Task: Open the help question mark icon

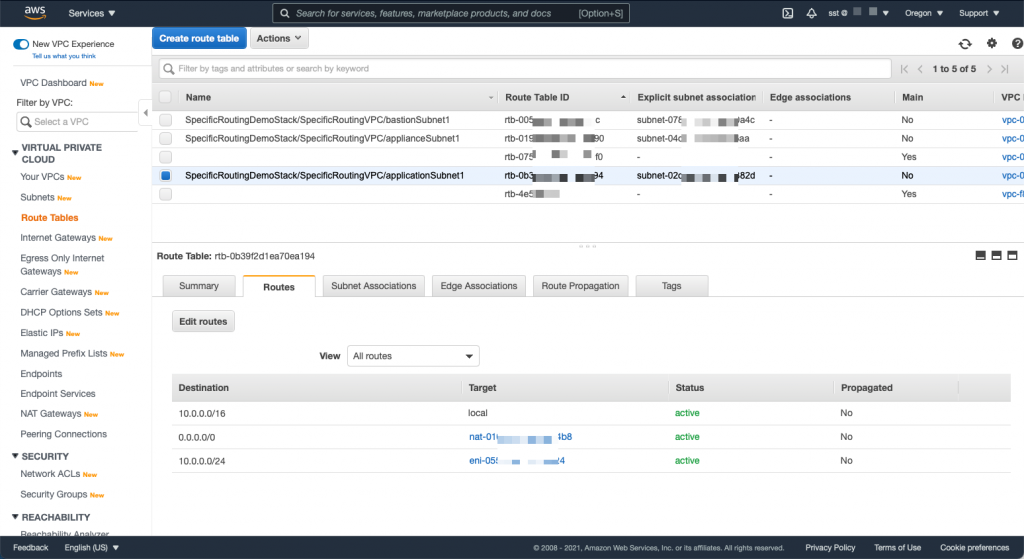Action: (1017, 43)
